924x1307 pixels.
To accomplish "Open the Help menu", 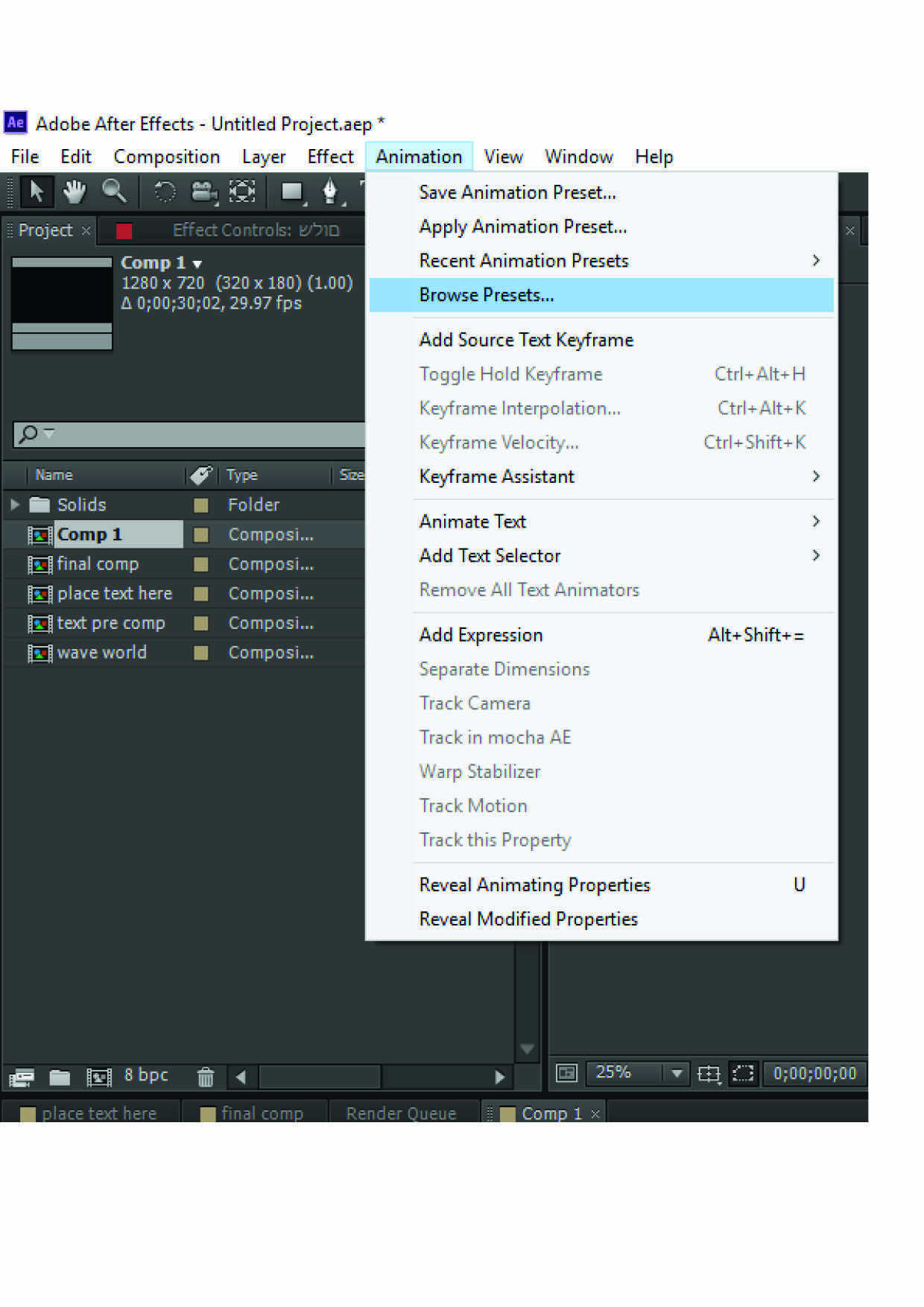I will click(x=654, y=156).
